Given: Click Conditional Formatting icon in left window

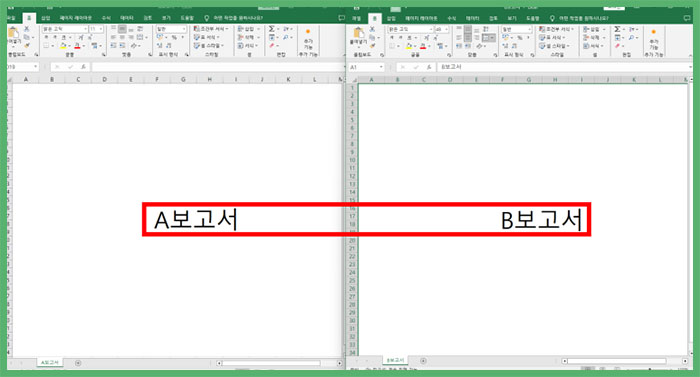Looking at the screenshot, I should pos(196,29).
